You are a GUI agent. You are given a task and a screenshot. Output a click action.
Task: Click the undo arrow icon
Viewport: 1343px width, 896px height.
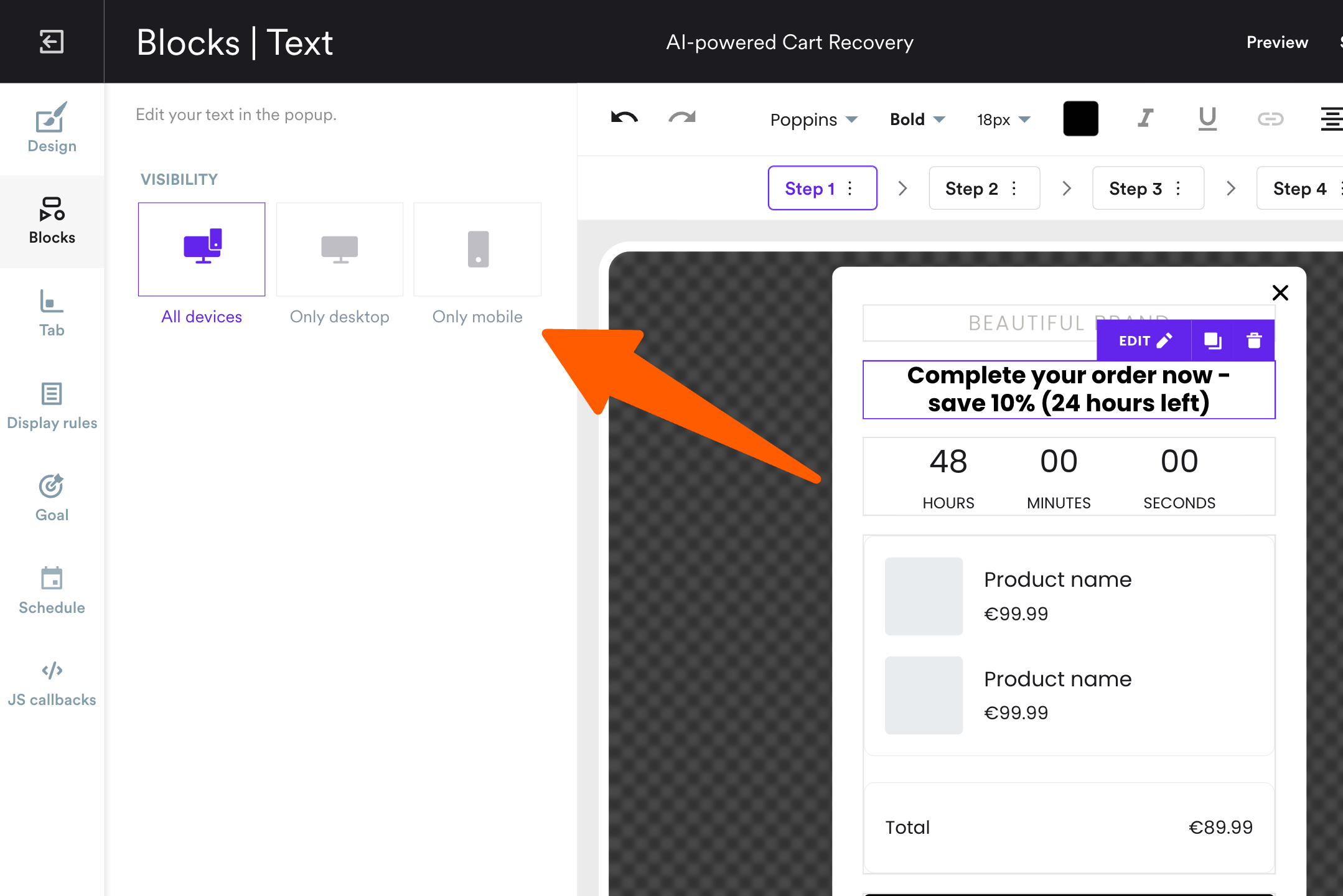624,118
